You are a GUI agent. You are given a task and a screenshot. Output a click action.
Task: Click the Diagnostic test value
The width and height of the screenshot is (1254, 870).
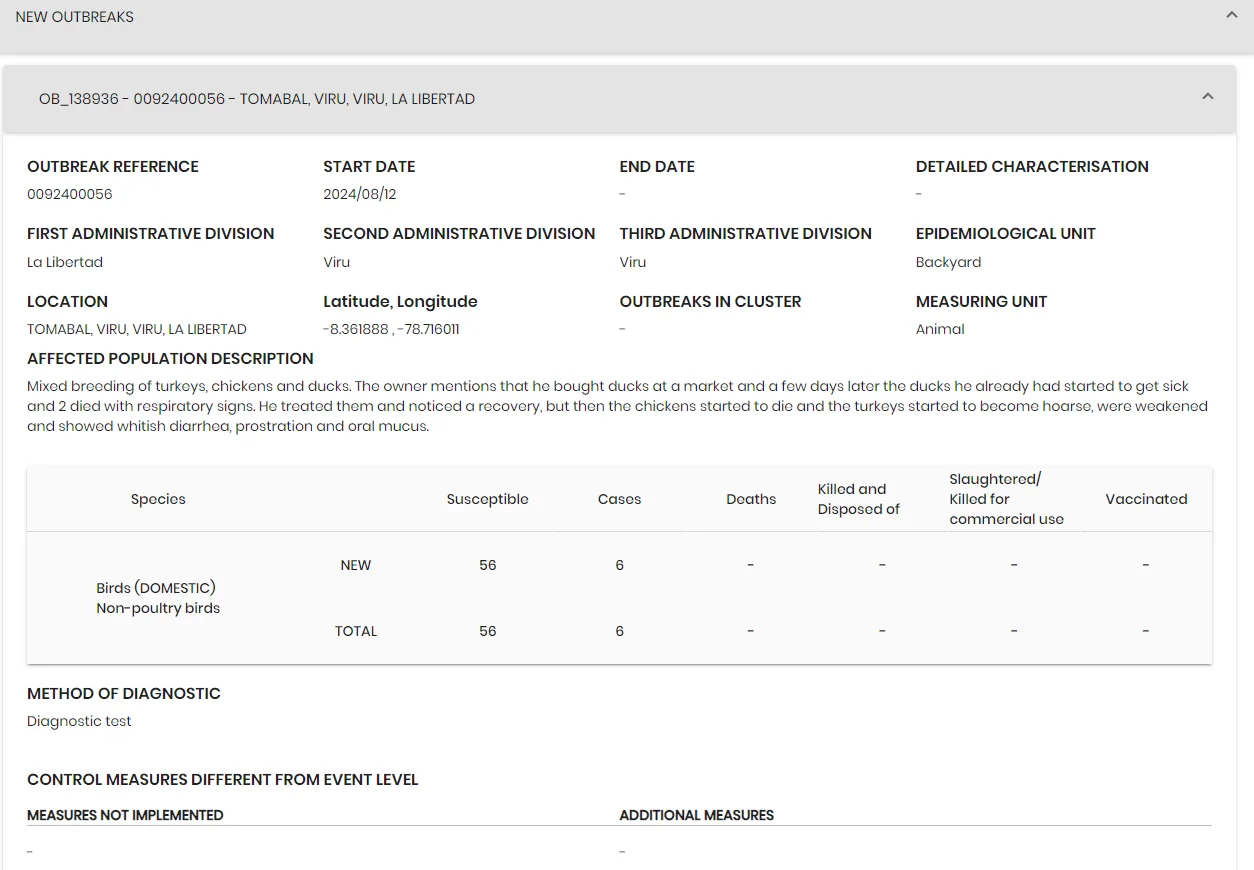(x=79, y=721)
